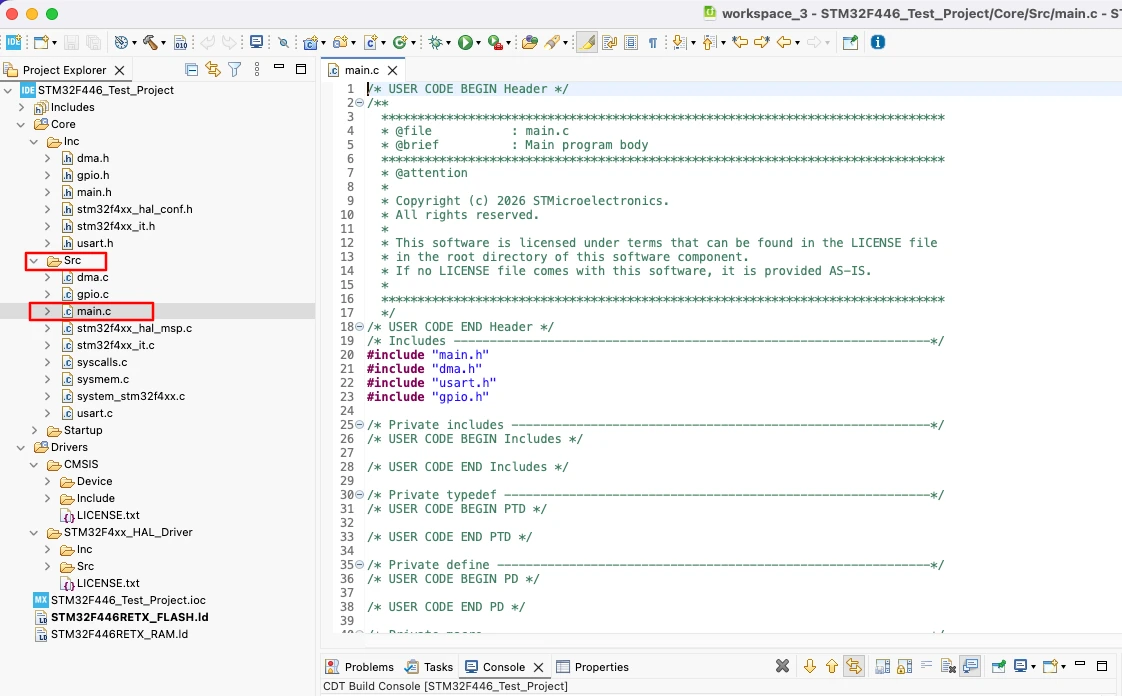
Task: Open Project Explorer view menu three dots
Action: (257, 69)
